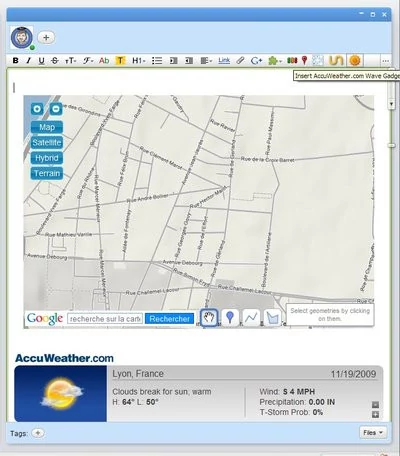Switch map to Terrain view

(x=47, y=173)
